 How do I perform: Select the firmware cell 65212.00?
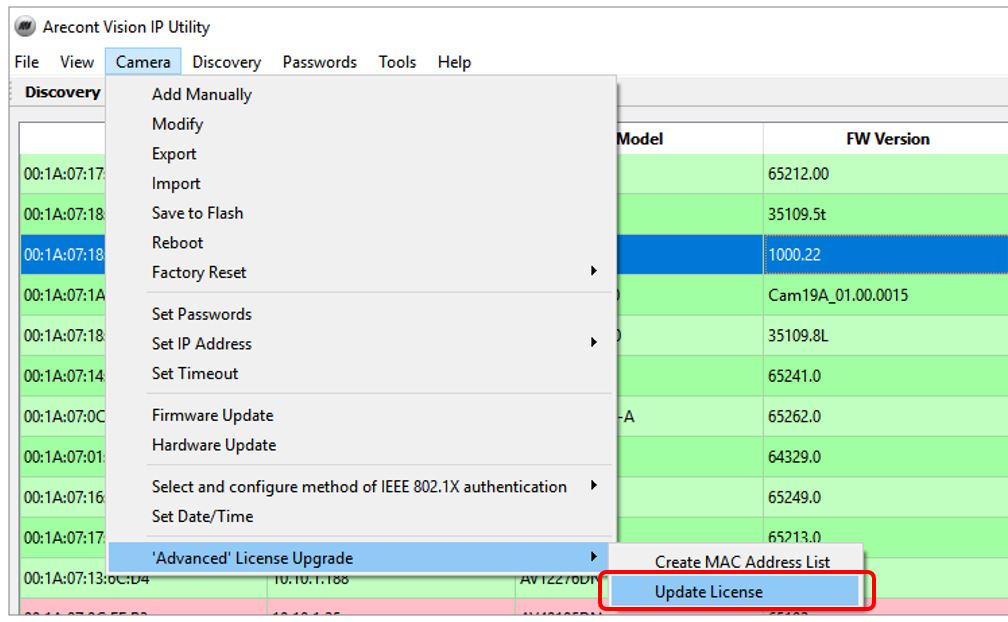tap(886, 173)
